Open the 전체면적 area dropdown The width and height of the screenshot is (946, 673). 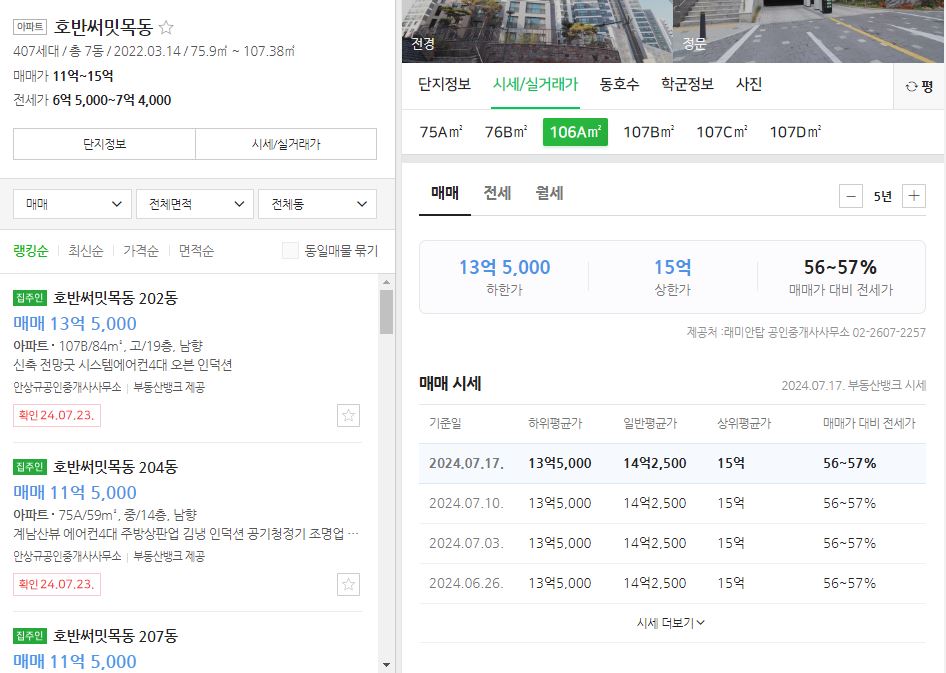195,204
